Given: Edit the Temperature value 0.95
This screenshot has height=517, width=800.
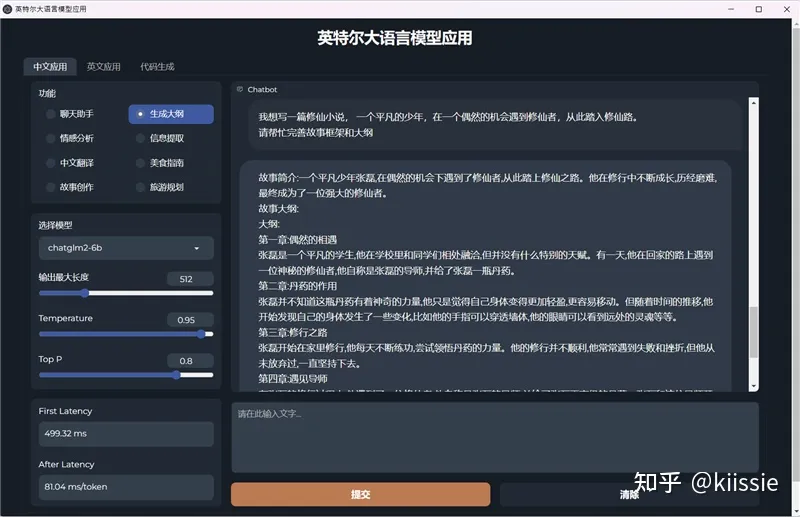Looking at the screenshot, I should (190, 320).
